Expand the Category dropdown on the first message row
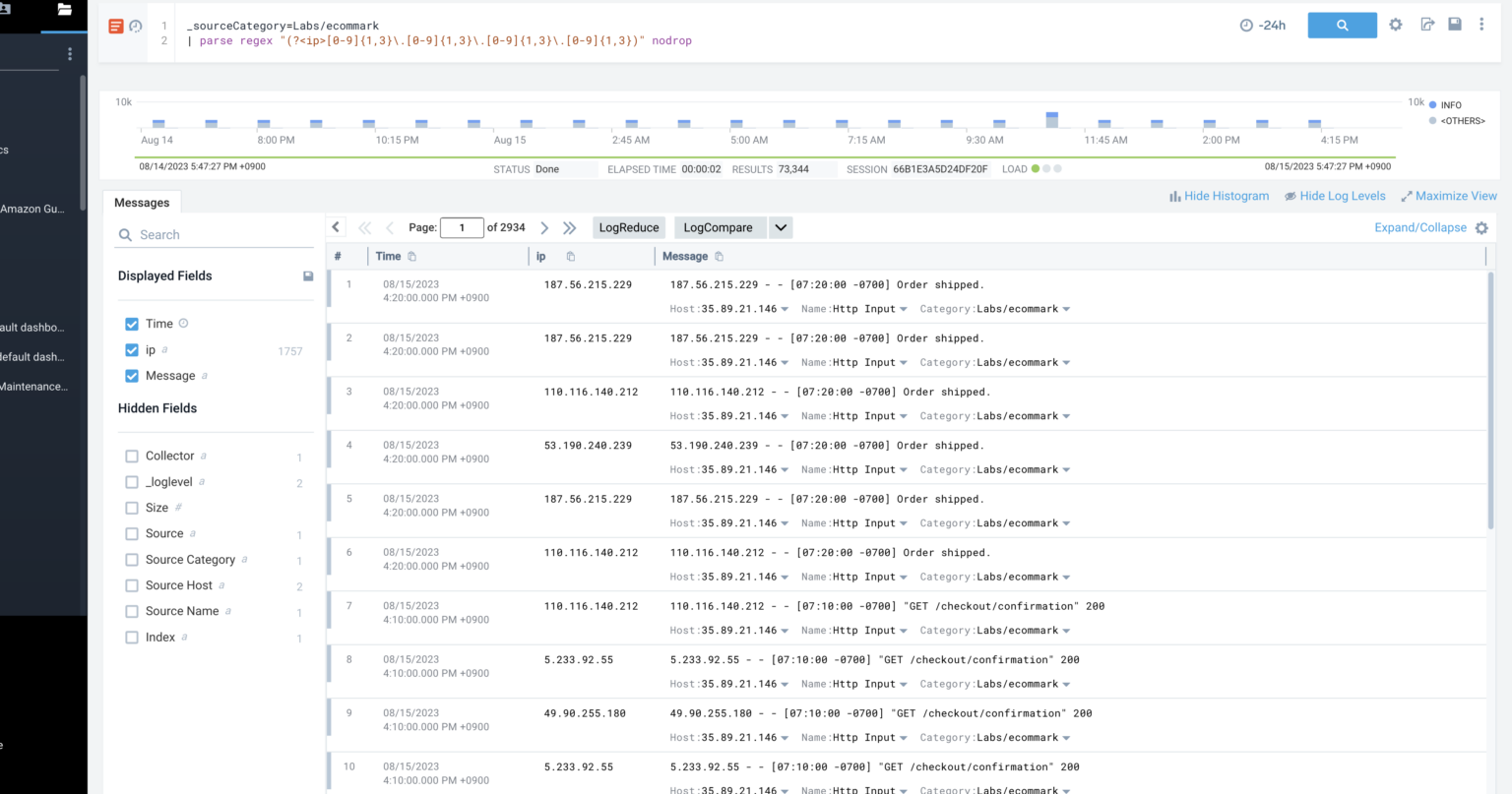 coord(1064,308)
